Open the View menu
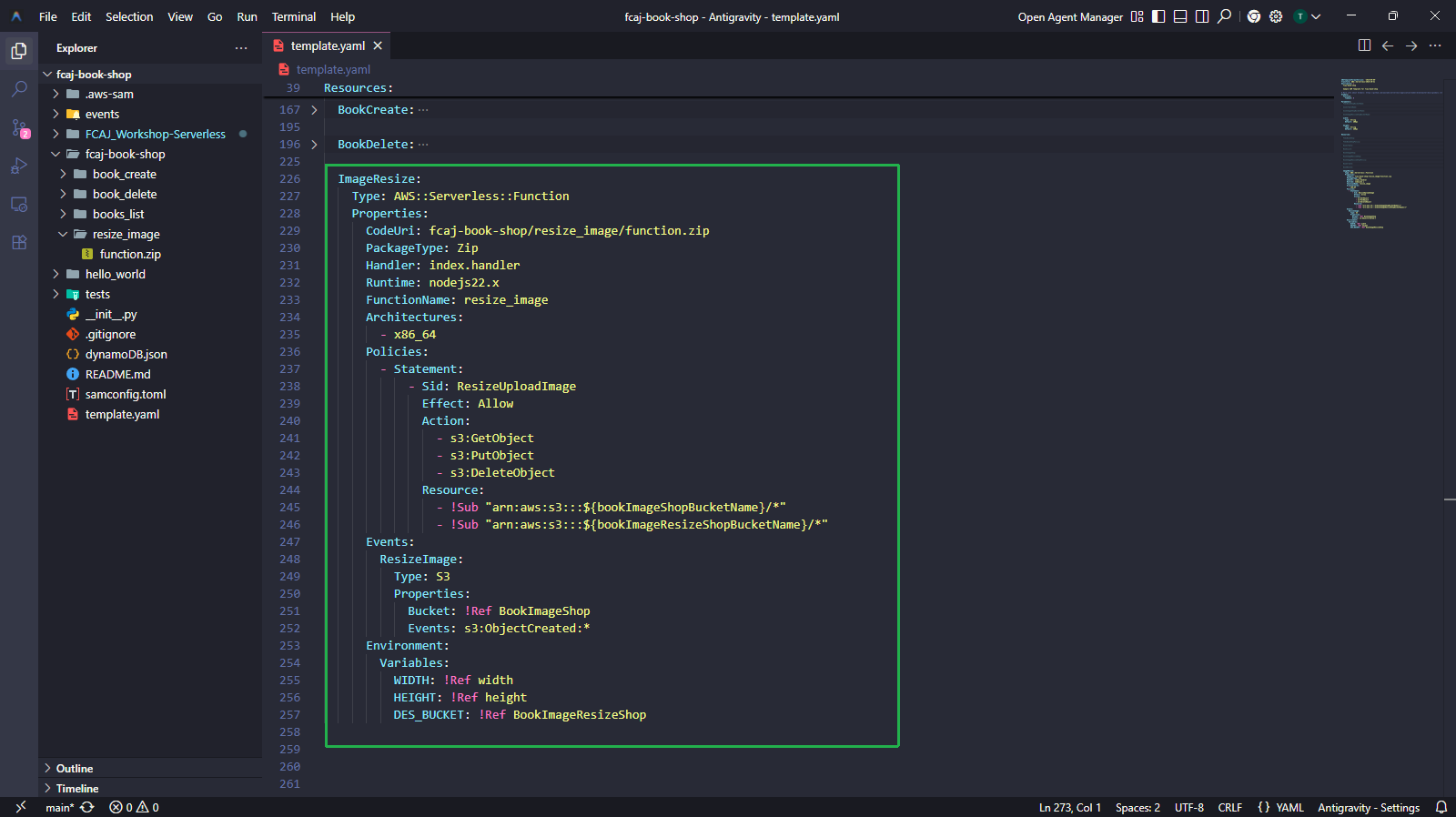 click(180, 16)
